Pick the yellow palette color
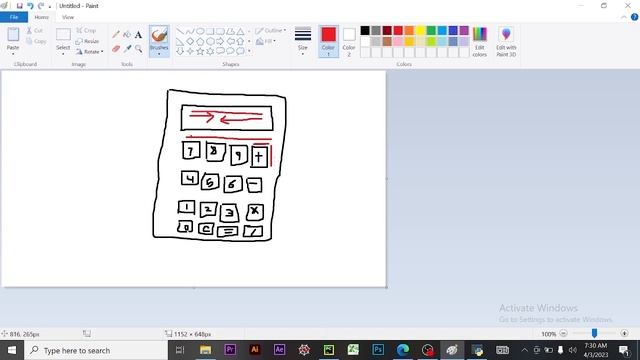 coord(420,30)
